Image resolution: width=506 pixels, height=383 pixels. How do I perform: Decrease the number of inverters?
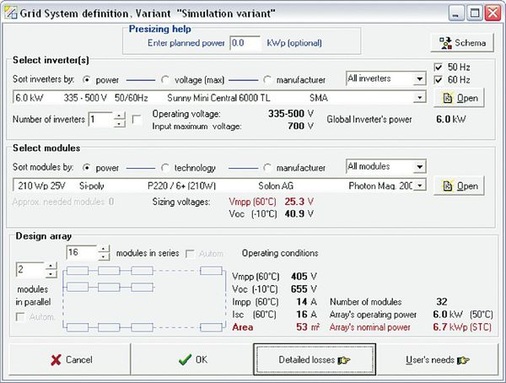(x=119, y=123)
